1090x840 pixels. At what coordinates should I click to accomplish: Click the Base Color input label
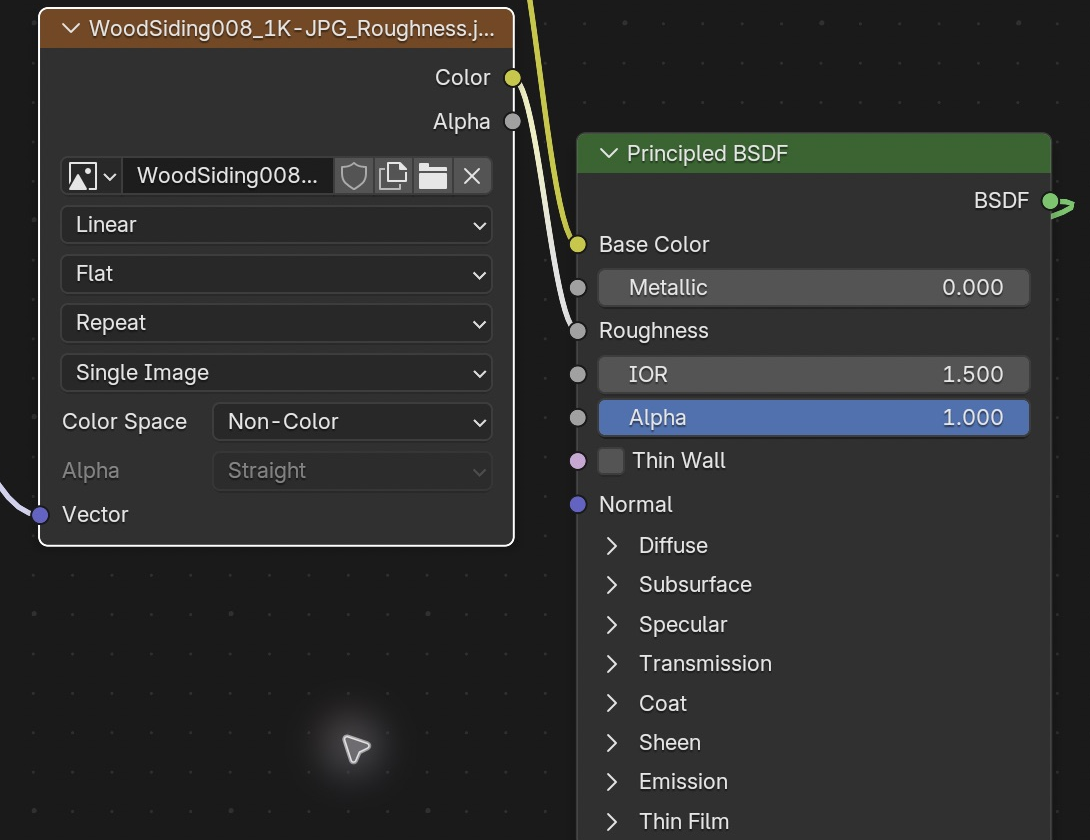pos(654,245)
